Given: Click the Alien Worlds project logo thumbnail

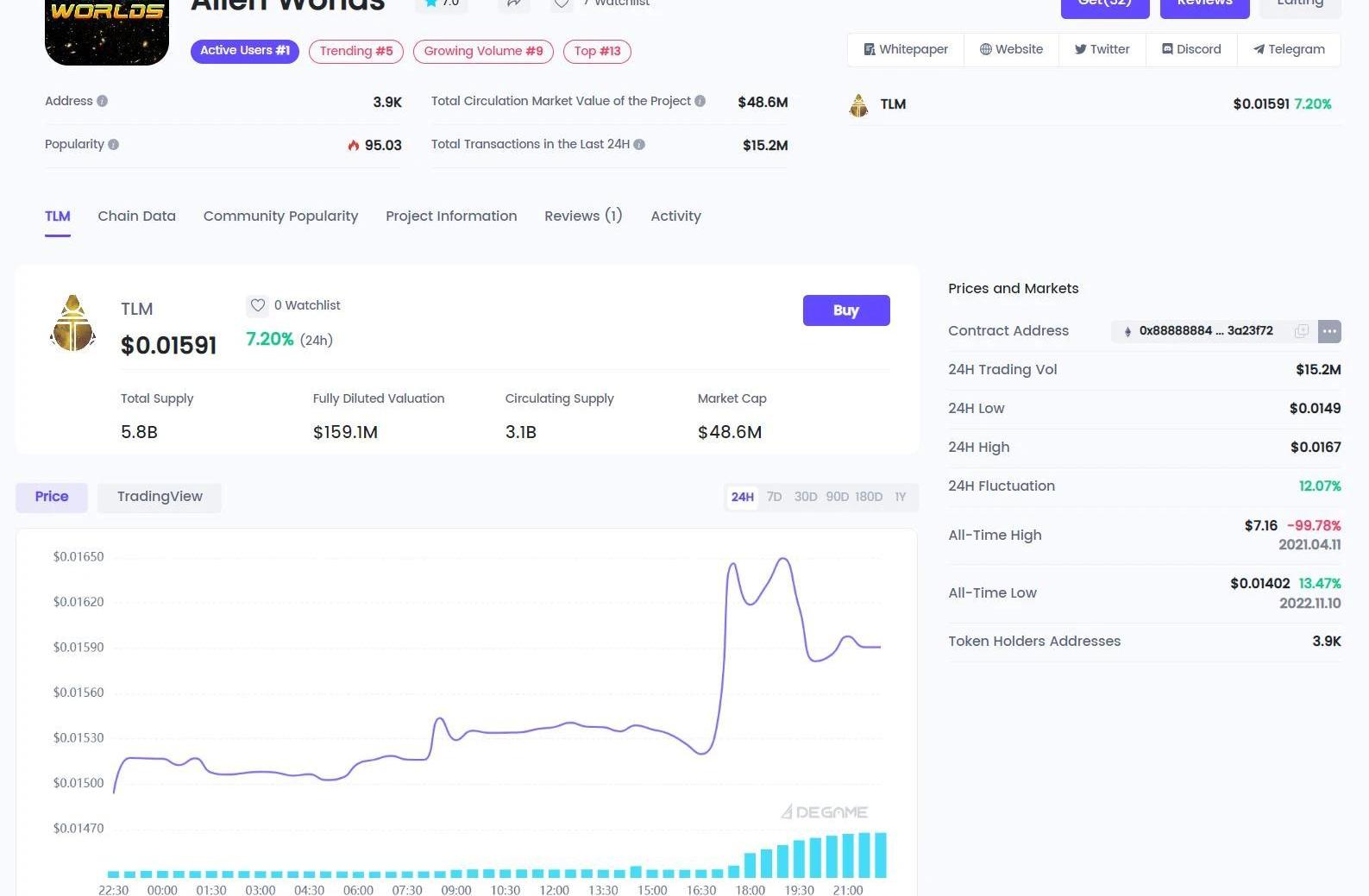Looking at the screenshot, I should (x=107, y=32).
